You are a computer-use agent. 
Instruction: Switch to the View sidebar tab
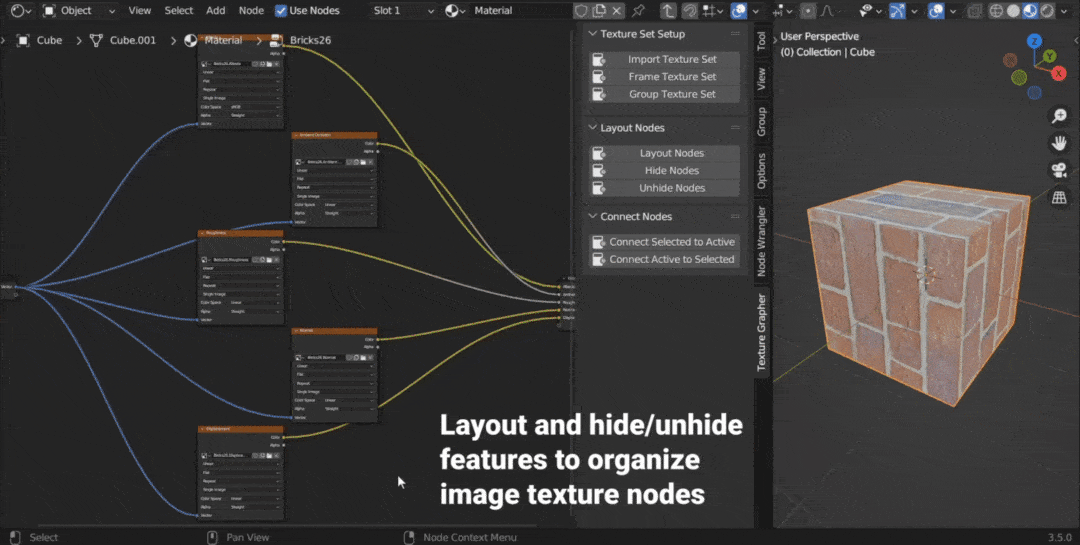(x=761, y=79)
